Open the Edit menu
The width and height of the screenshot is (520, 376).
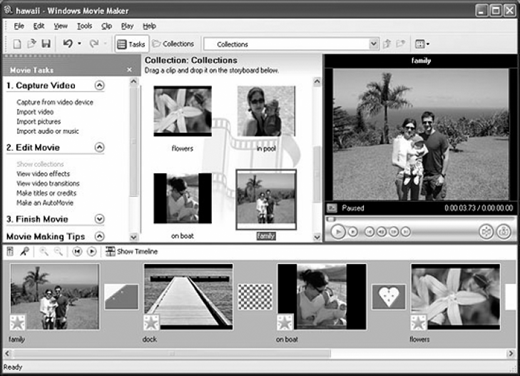[39, 26]
